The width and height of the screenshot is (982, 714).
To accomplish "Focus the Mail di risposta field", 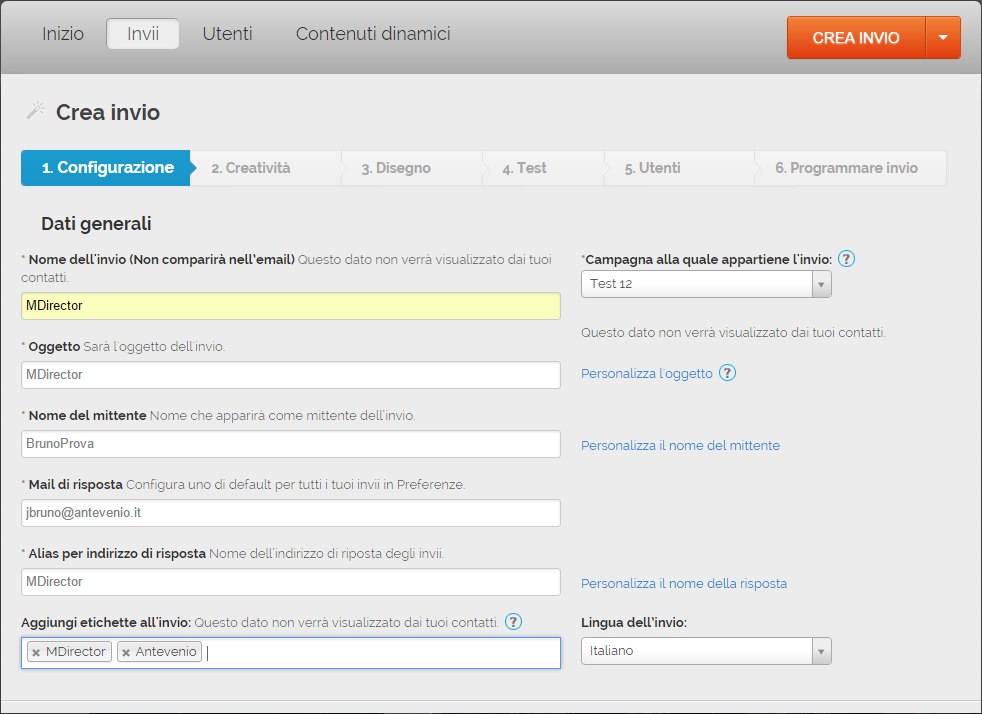I will pos(290,513).
